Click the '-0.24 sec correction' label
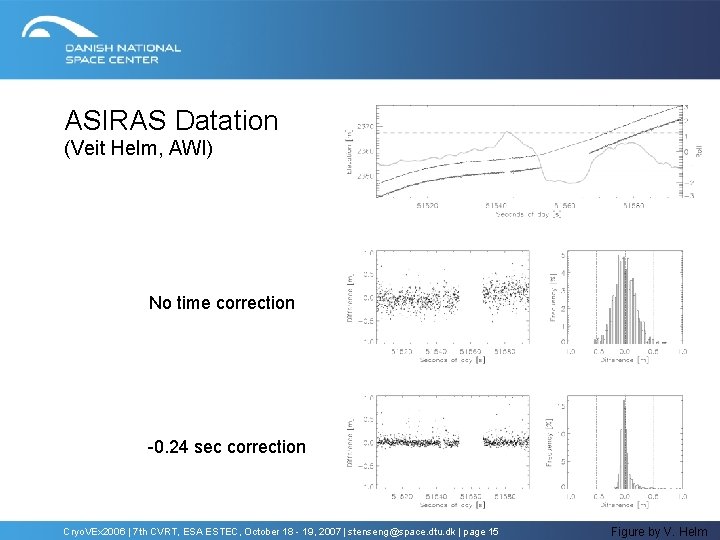 point(227,446)
